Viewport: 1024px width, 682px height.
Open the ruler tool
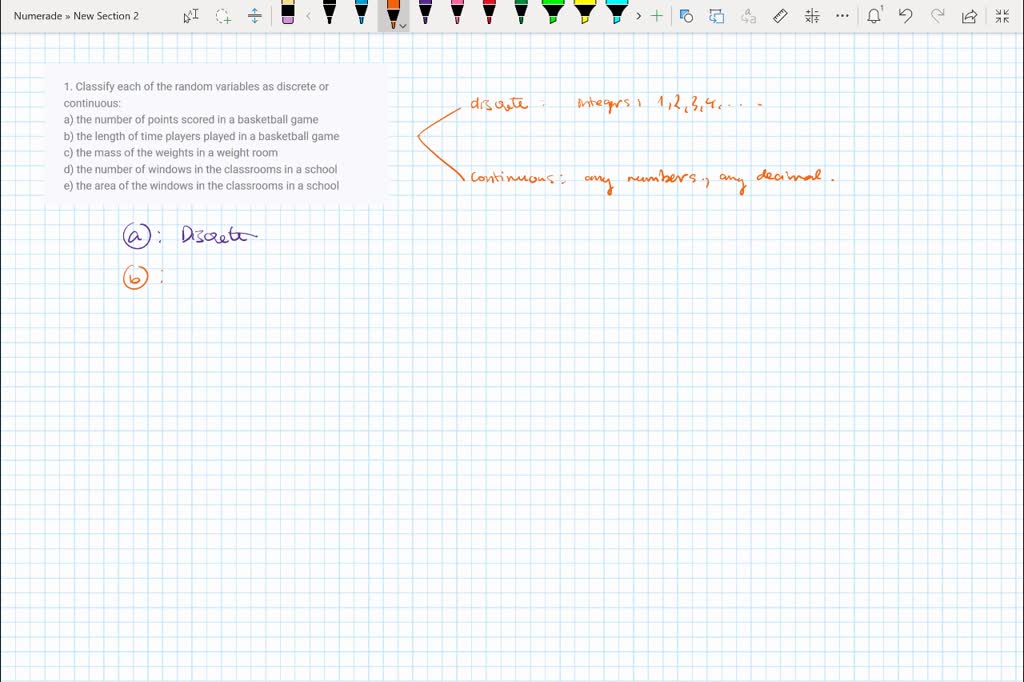coord(780,15)
